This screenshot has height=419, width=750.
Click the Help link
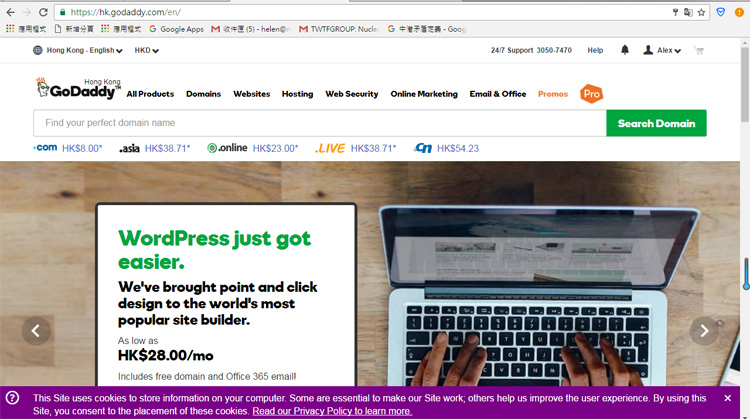point(595,50)
